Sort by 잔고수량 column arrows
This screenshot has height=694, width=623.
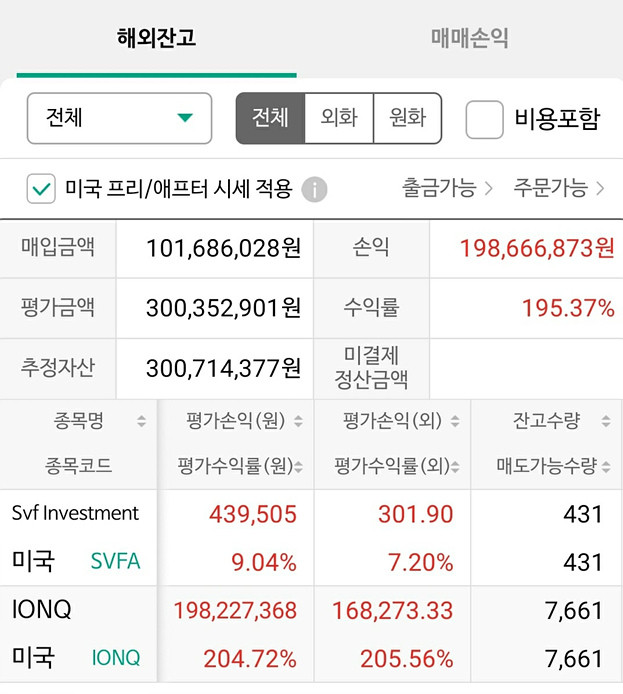tap(606, 420)
